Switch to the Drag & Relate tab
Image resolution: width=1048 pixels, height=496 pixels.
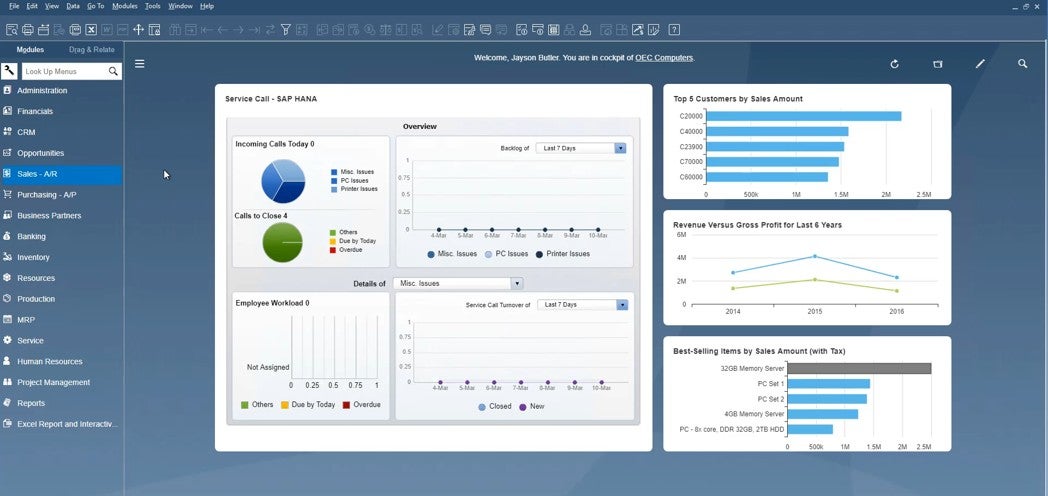(x=91, y=49)
